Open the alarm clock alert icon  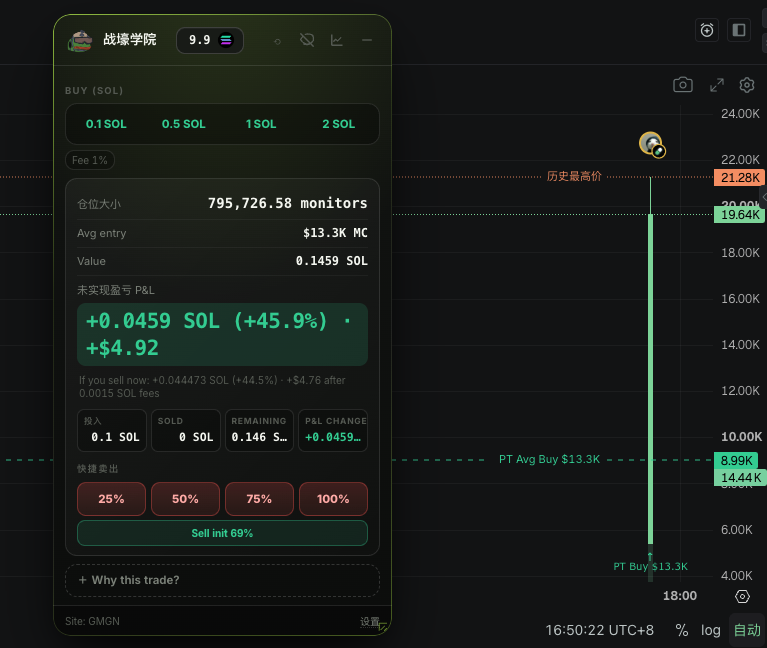coord(707,30)
